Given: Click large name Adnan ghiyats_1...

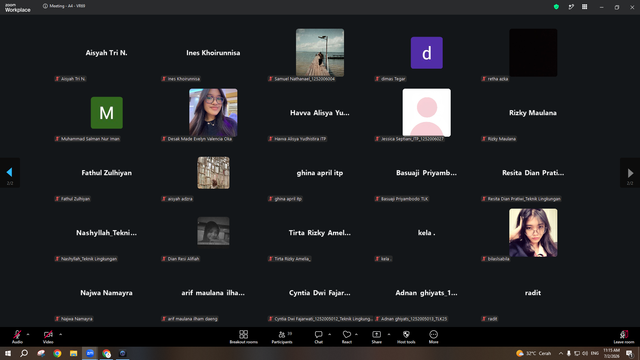Looking at the screenshot, I should 427,293.
